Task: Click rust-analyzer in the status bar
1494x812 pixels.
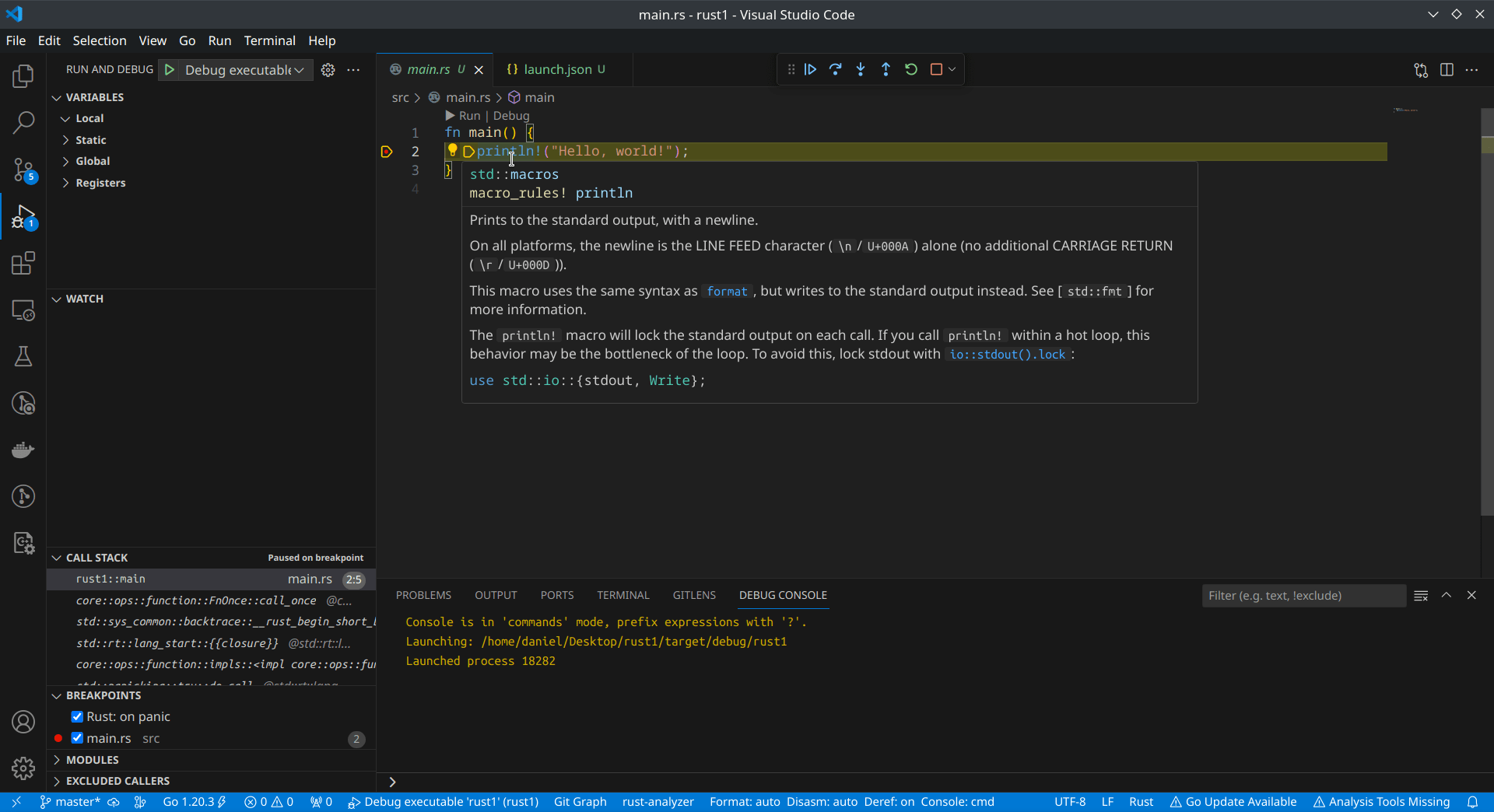Action: point(658,802)
